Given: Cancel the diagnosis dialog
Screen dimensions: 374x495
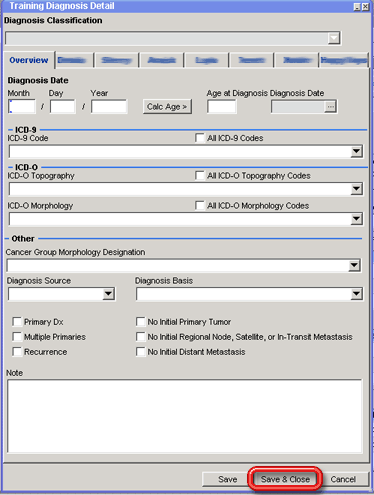Looking at the screenshot, I should click(343, 479).
